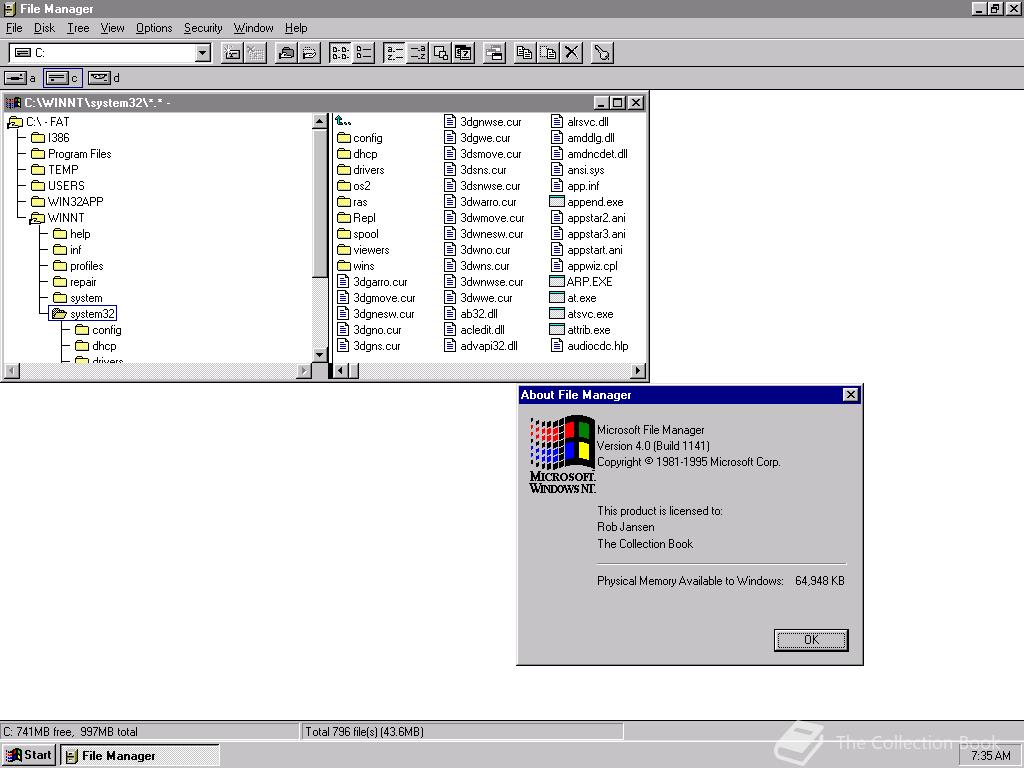Screen dimensions: 1024x768
Task: Select floppy drive a icon
Action: tap(20, 78)
